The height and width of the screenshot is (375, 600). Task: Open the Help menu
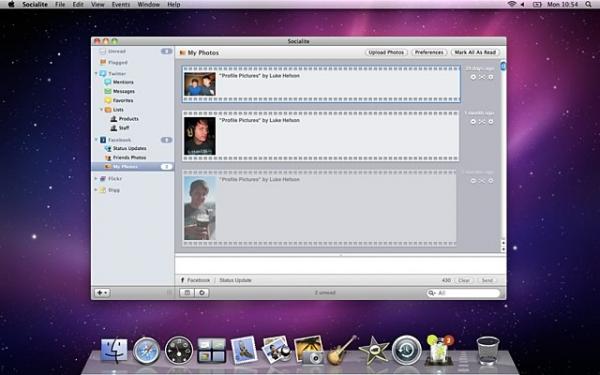point(174,5)
